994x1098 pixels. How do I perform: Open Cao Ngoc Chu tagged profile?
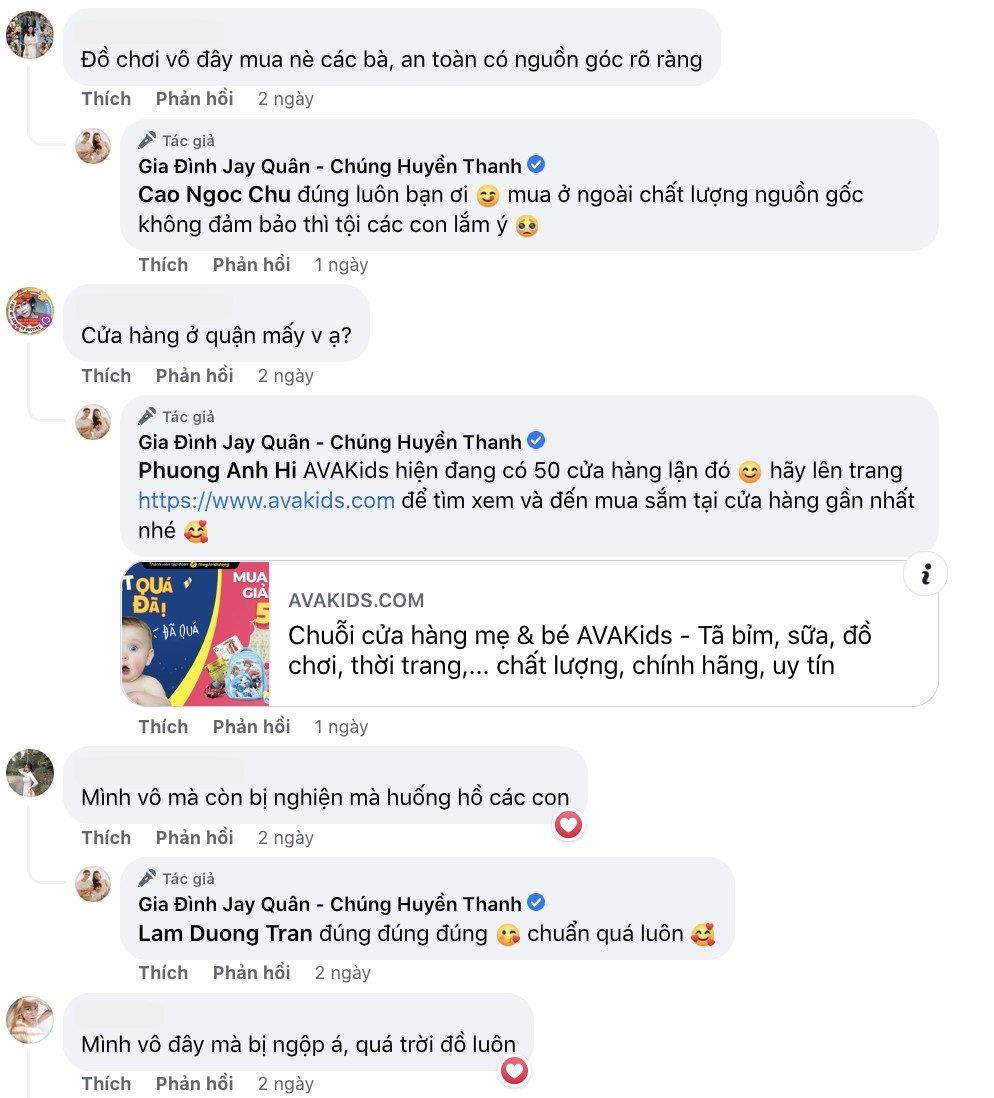tap(214, 195)
